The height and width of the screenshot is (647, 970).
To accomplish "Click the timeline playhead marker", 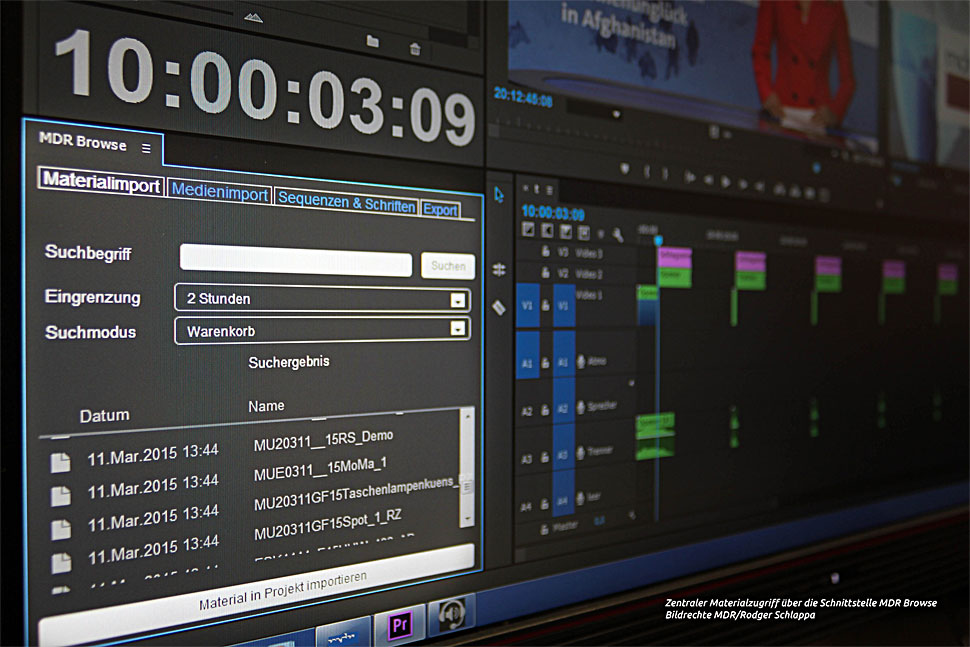I will coord(658,239).
